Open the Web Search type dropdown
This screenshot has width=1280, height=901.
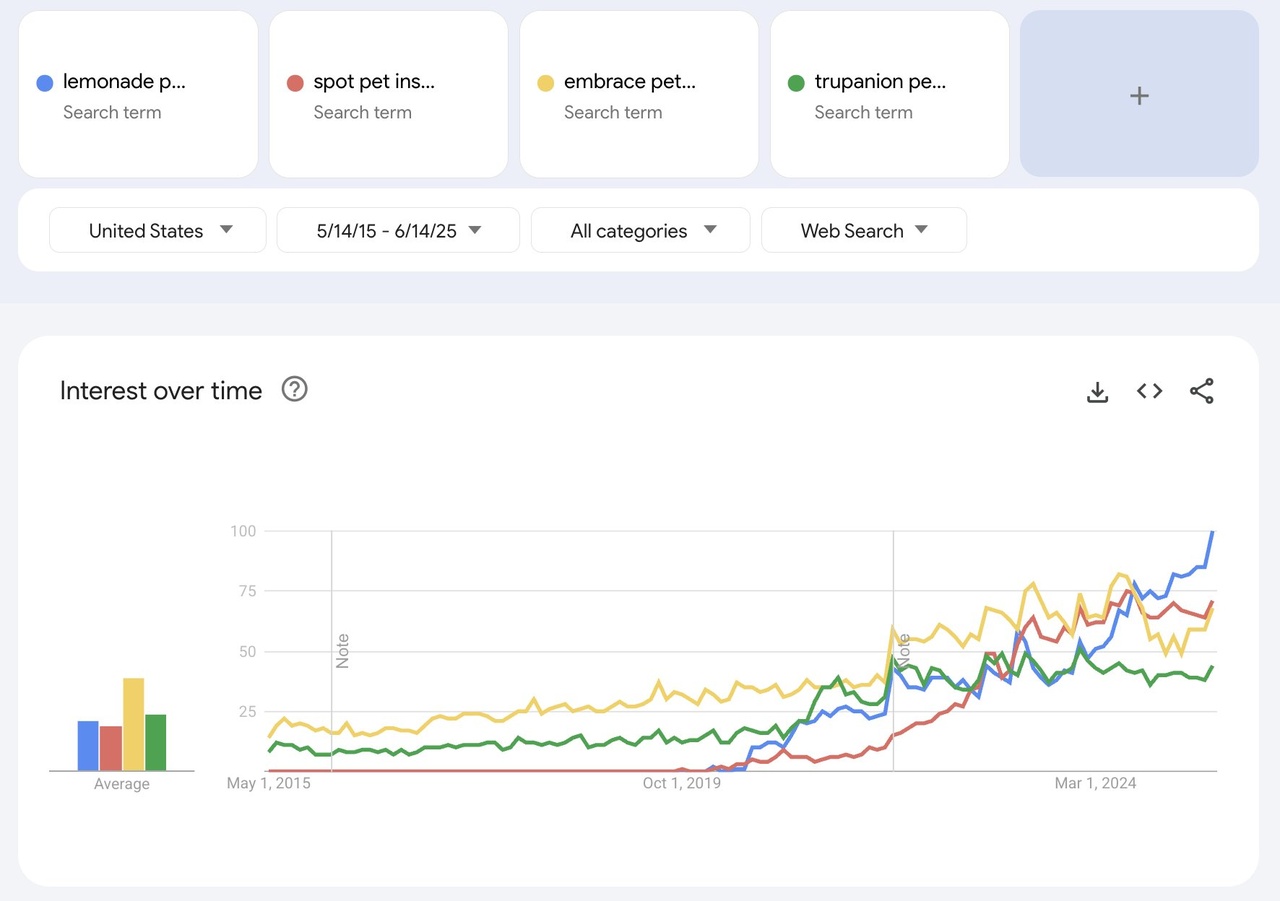point(864,230)
